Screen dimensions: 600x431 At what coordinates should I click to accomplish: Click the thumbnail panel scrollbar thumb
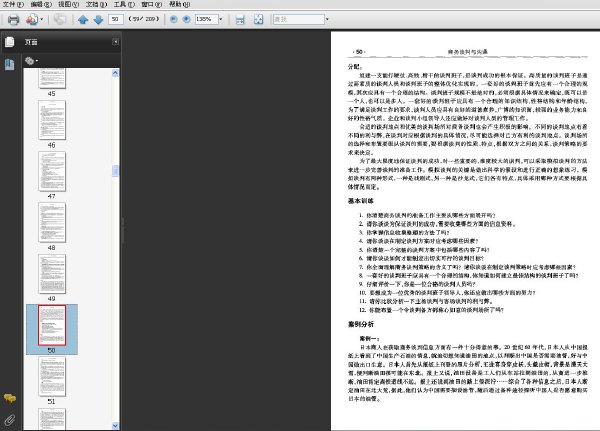pyautogui.click(x=115, y=171)
